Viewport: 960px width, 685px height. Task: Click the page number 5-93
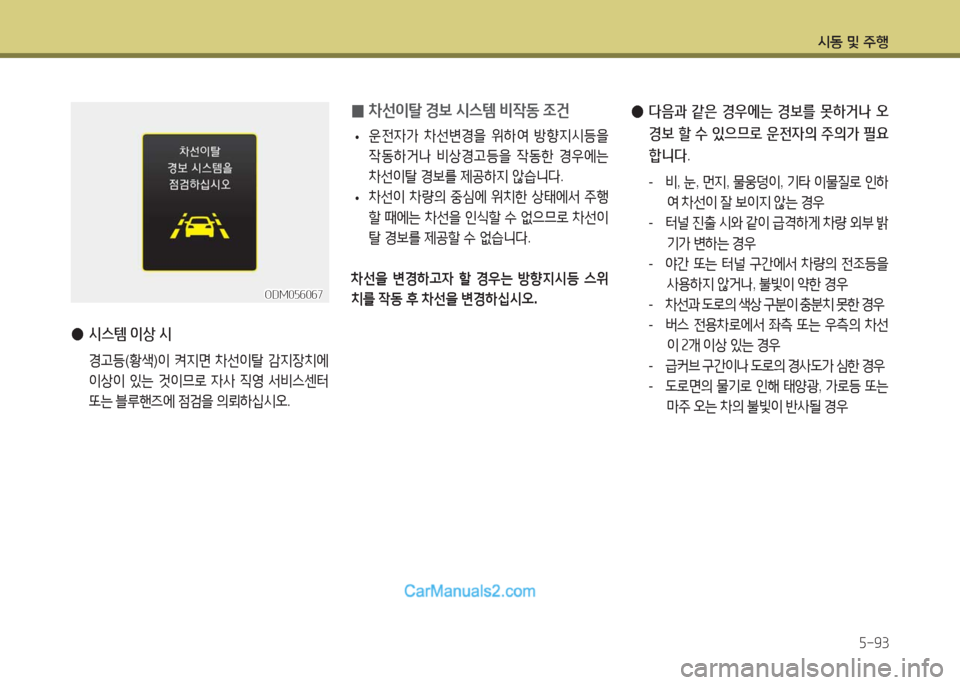(874, 643)
